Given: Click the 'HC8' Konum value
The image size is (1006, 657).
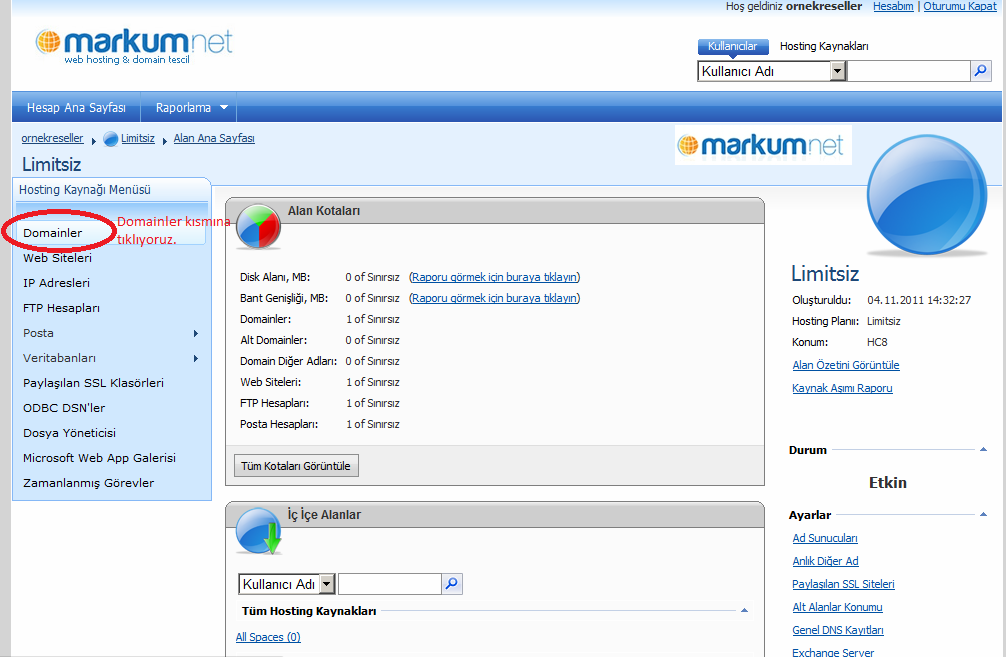Looking at the screenshot, I should pyautogui.click(x=877, y=343).
